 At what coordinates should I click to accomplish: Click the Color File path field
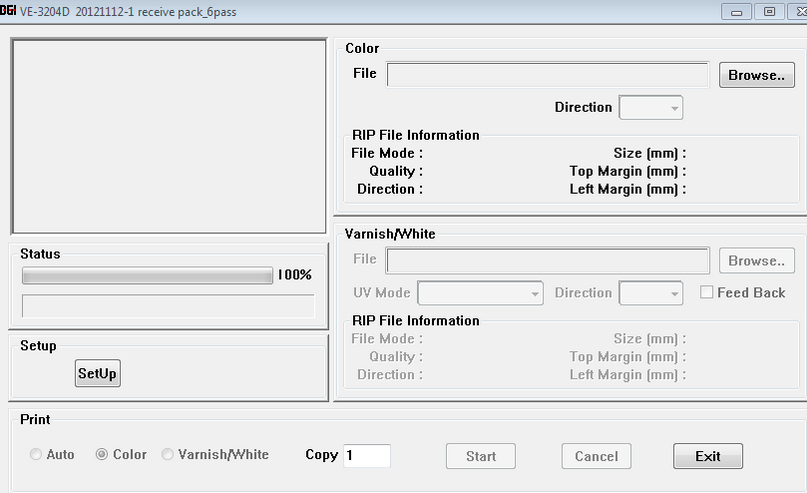[x=548, y=75]
